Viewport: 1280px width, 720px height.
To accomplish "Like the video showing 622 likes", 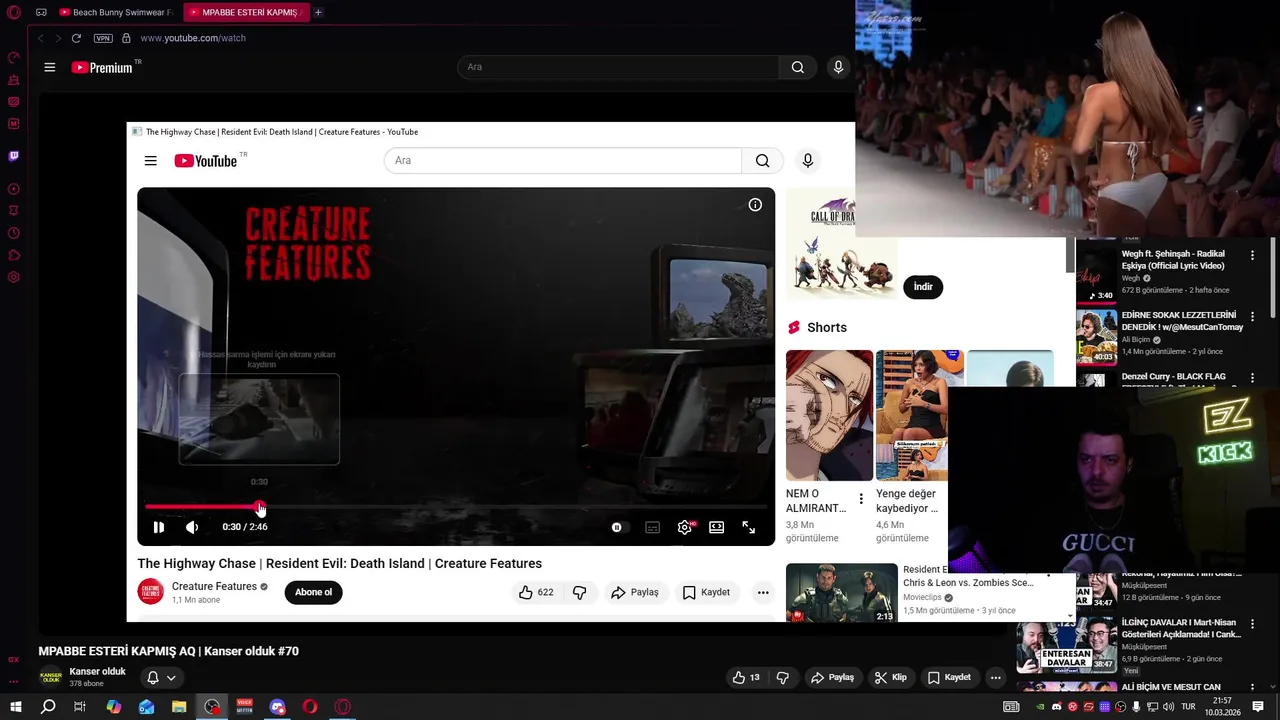I will coord(536,592).
